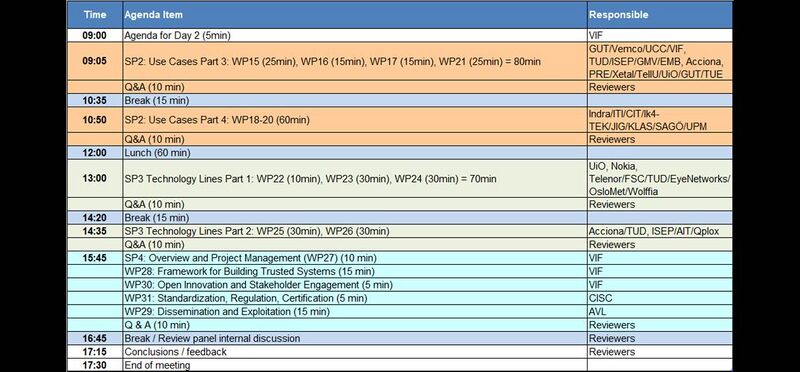Select the CISC responsible cell
The image size is (800, 372).
[660, 298]
